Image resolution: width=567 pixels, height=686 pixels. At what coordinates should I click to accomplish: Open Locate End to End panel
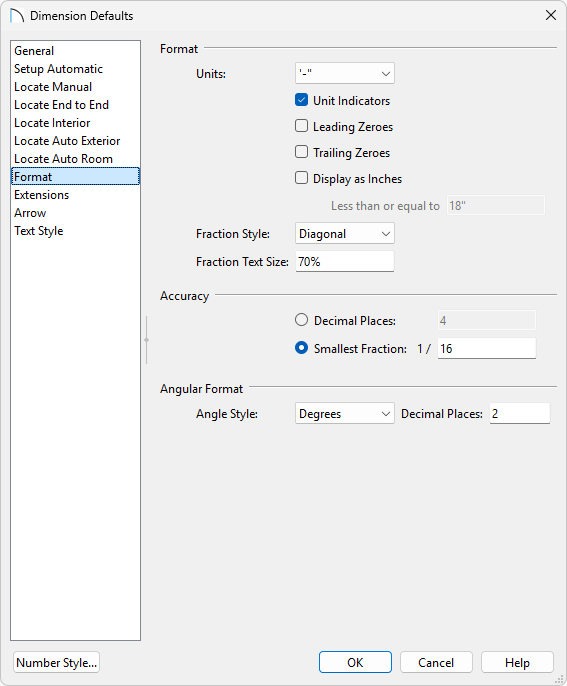(x=75, y=105)
